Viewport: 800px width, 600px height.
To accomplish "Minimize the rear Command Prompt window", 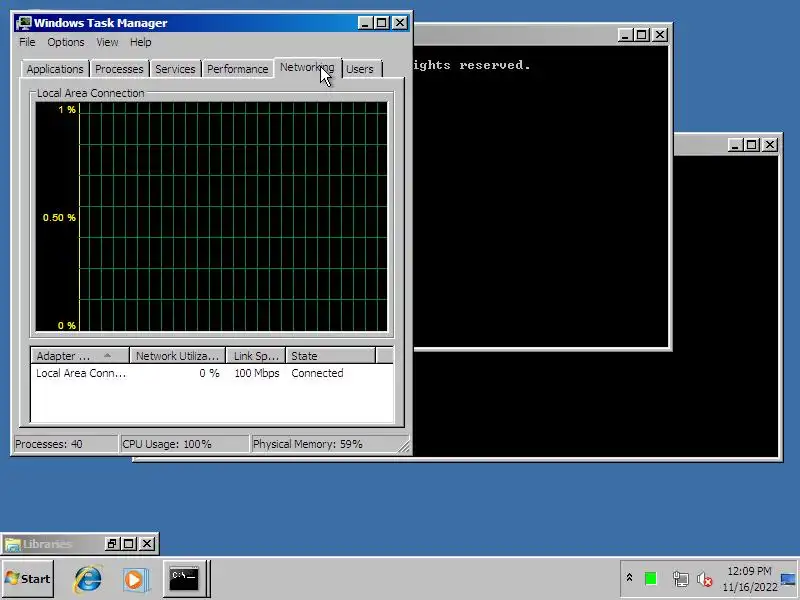I will tap(735, 145).
